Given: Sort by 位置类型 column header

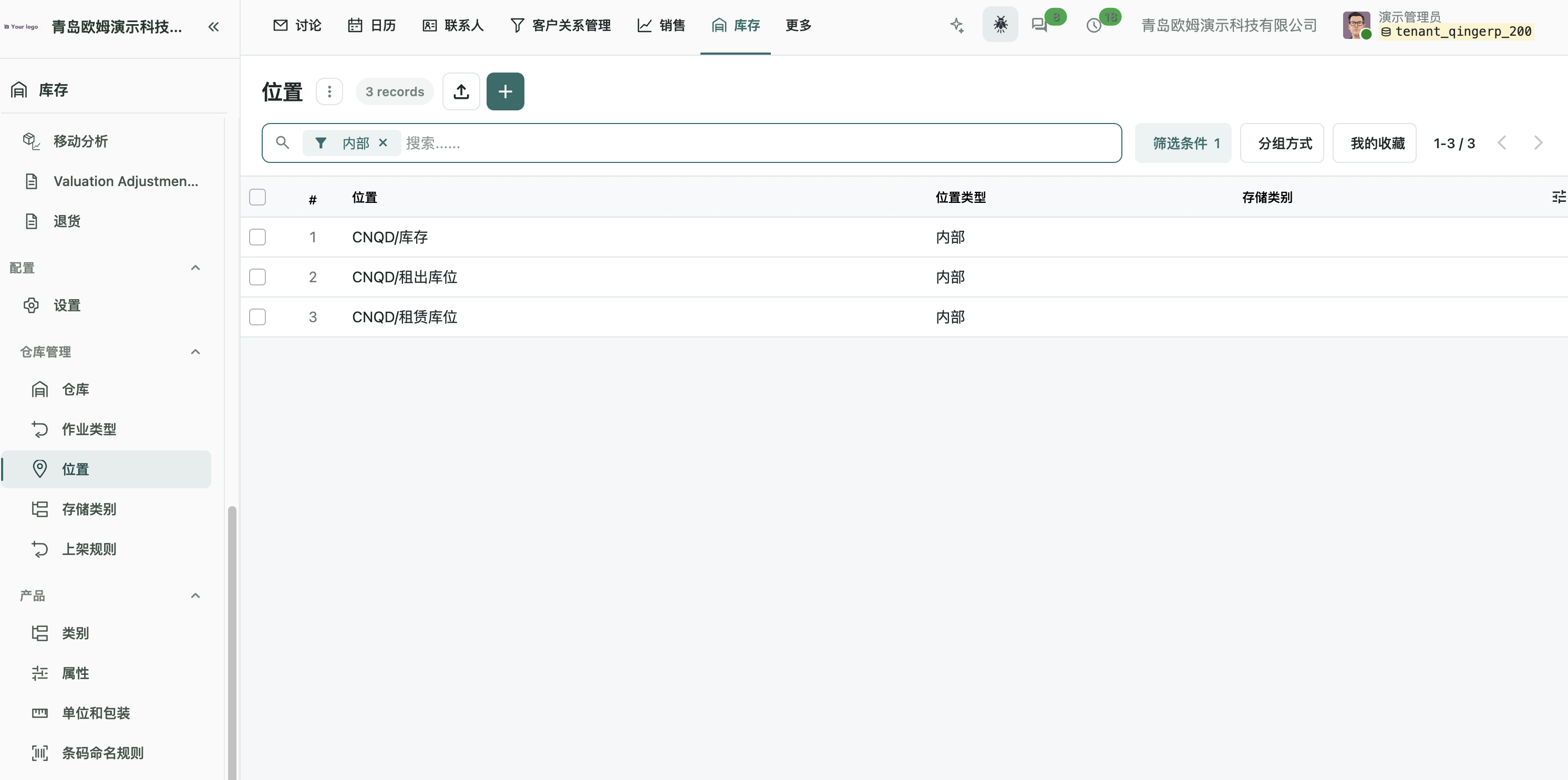Looking at the screenshot, I should click(x=961, y=197).
